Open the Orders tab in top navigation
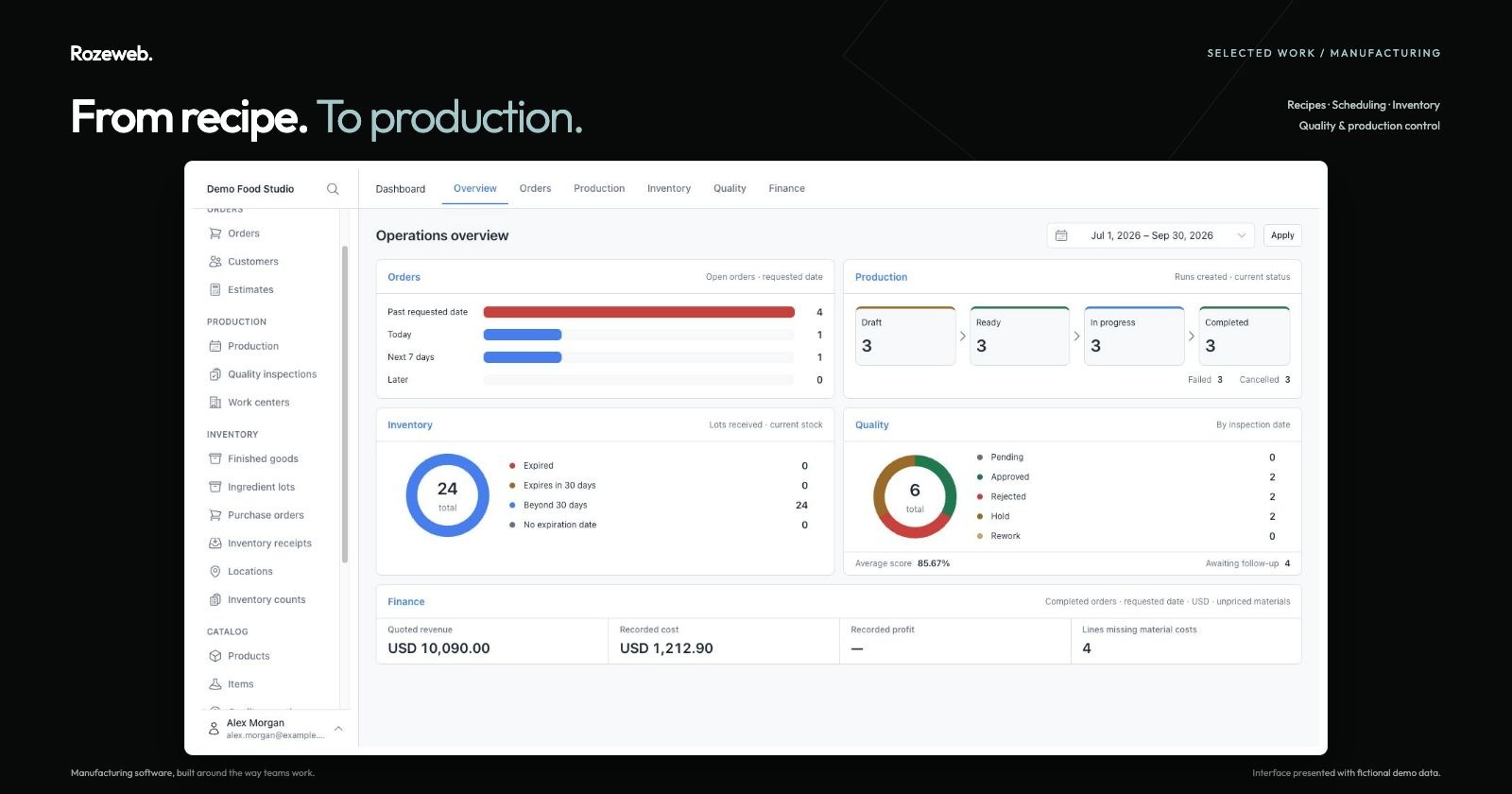The image size is (1512, 794). coord(535,189)
